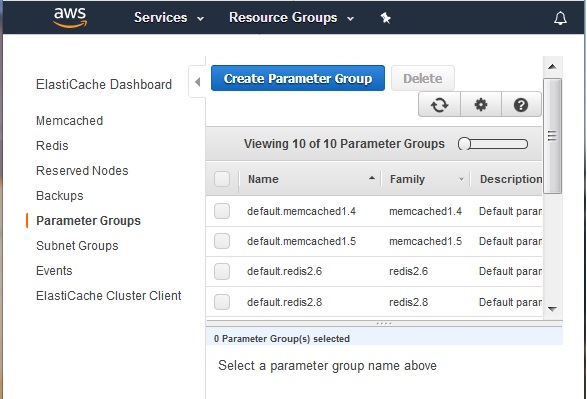Click the pane splitter handle dots
The image size is (587, 399).
pyautogui.click(x=384, y=323)
